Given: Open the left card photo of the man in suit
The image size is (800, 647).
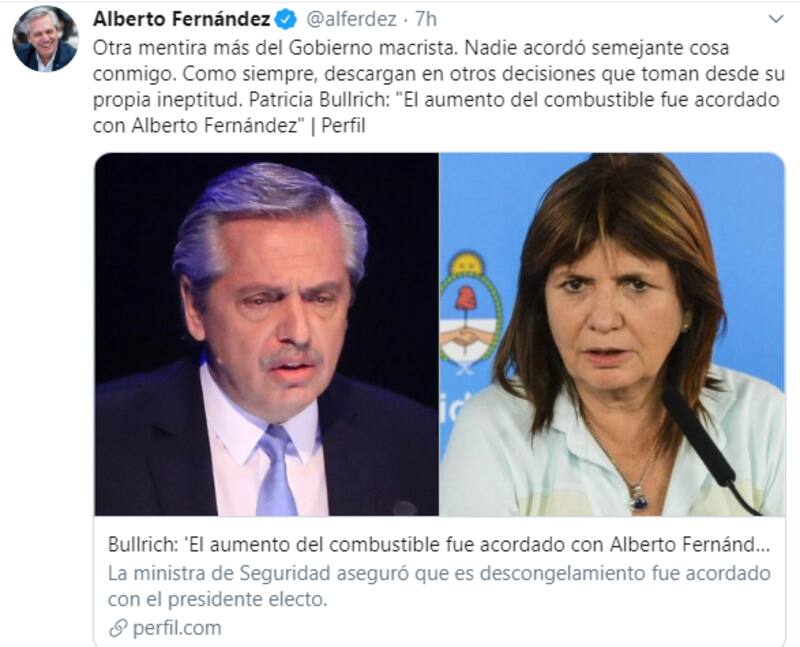Looking at the screenshot, I should (x=267, y=334).
